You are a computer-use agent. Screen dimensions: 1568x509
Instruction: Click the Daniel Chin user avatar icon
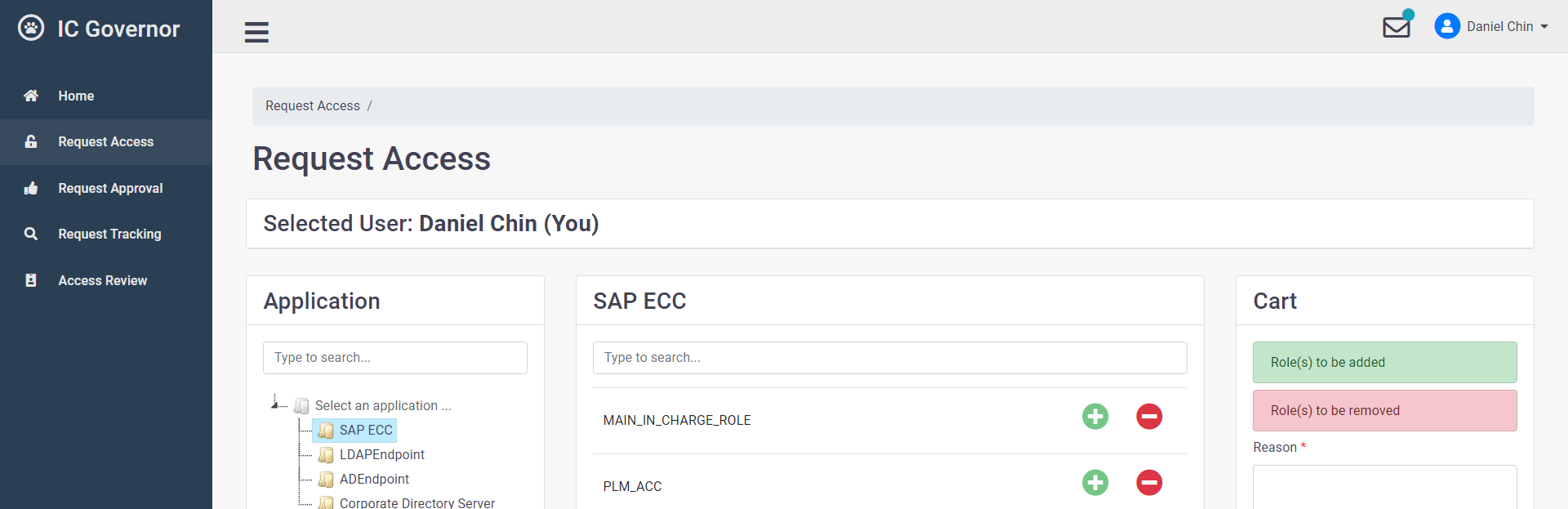click(x=1447, y=26)
